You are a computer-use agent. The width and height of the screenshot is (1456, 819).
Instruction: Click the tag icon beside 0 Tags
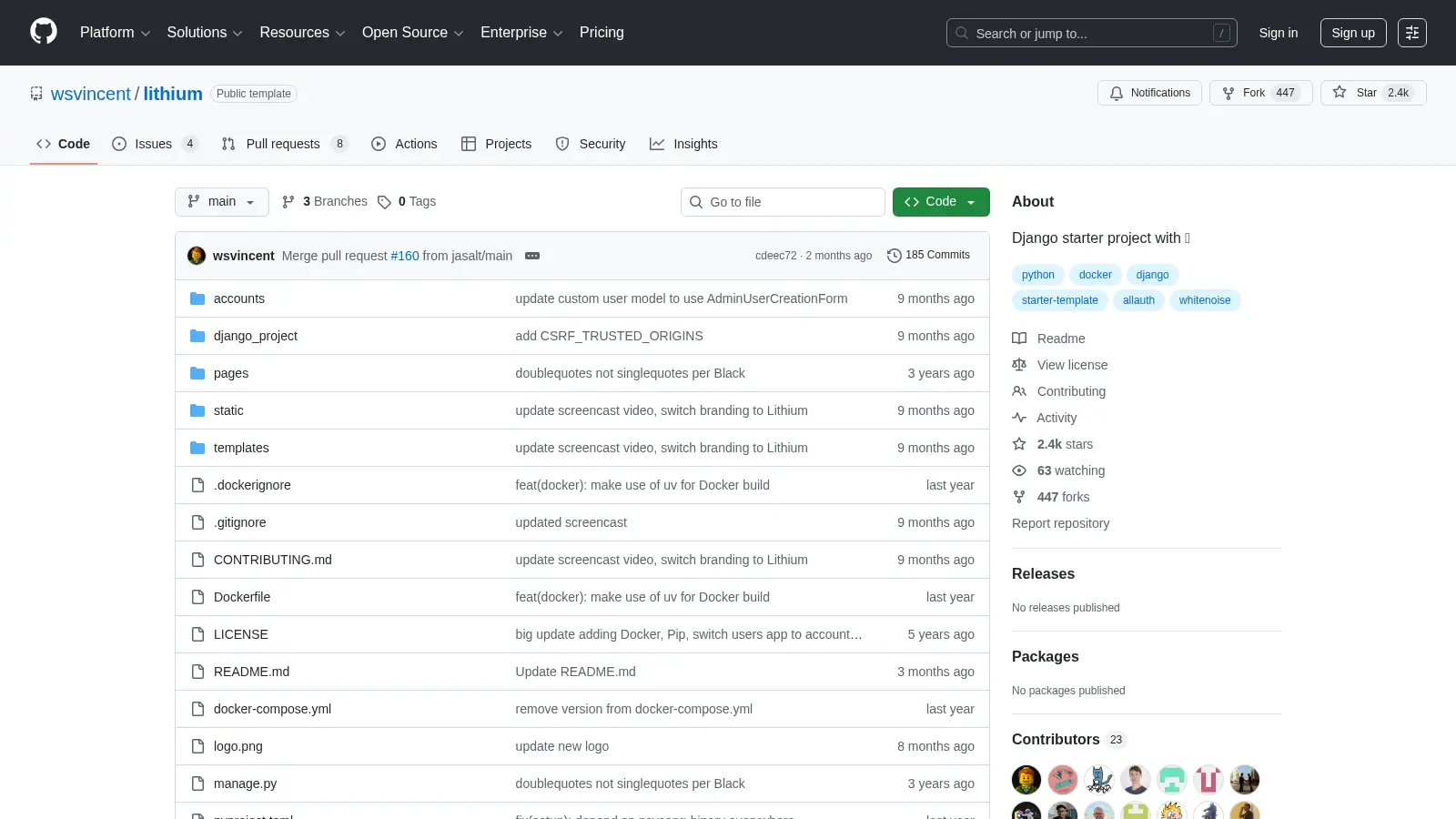384,202
